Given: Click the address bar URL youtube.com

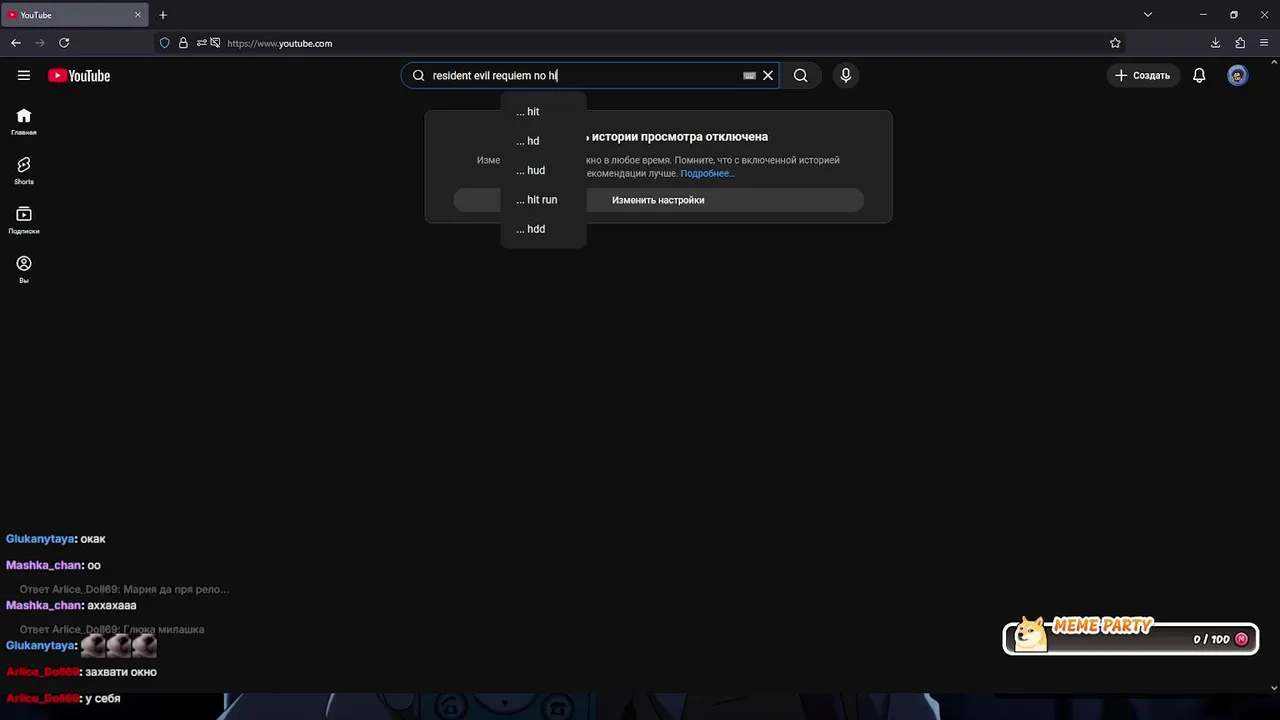Looking at the screenshot, I should coord(279,43).
